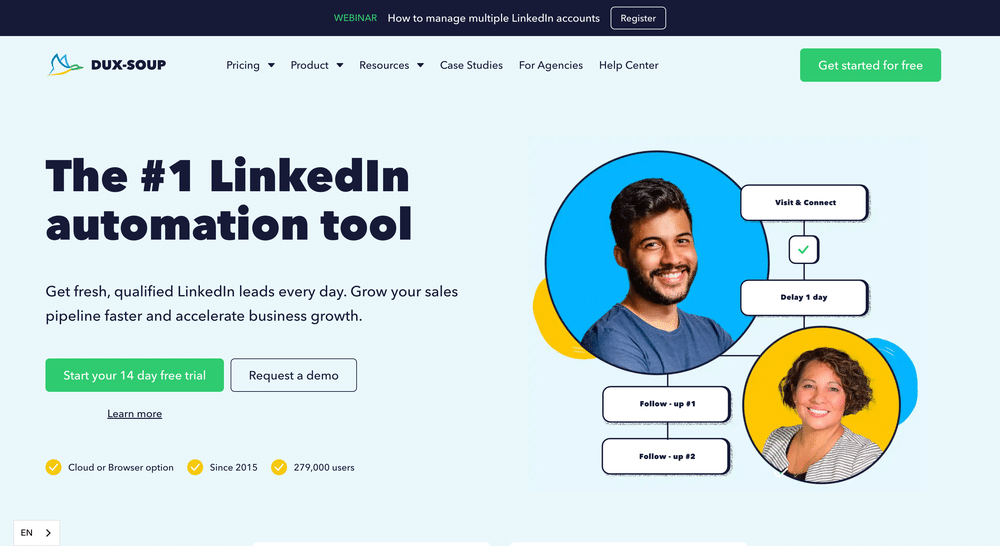The height and width of the screenshot is (546, 1000).
Task: Click the woman's portrait in yellow circle
Action: [821, 405]
